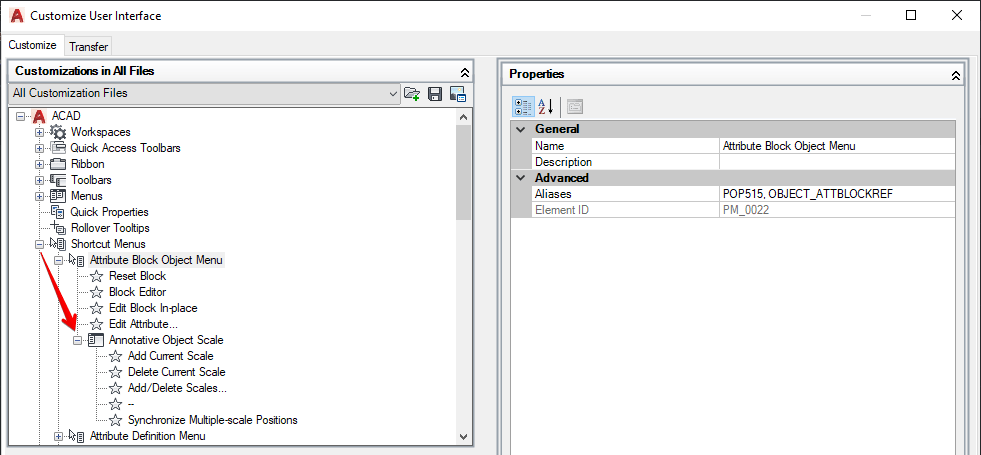Select the Reset Block command
Viewport: 981px width, 455px height.
coord(138,276)
